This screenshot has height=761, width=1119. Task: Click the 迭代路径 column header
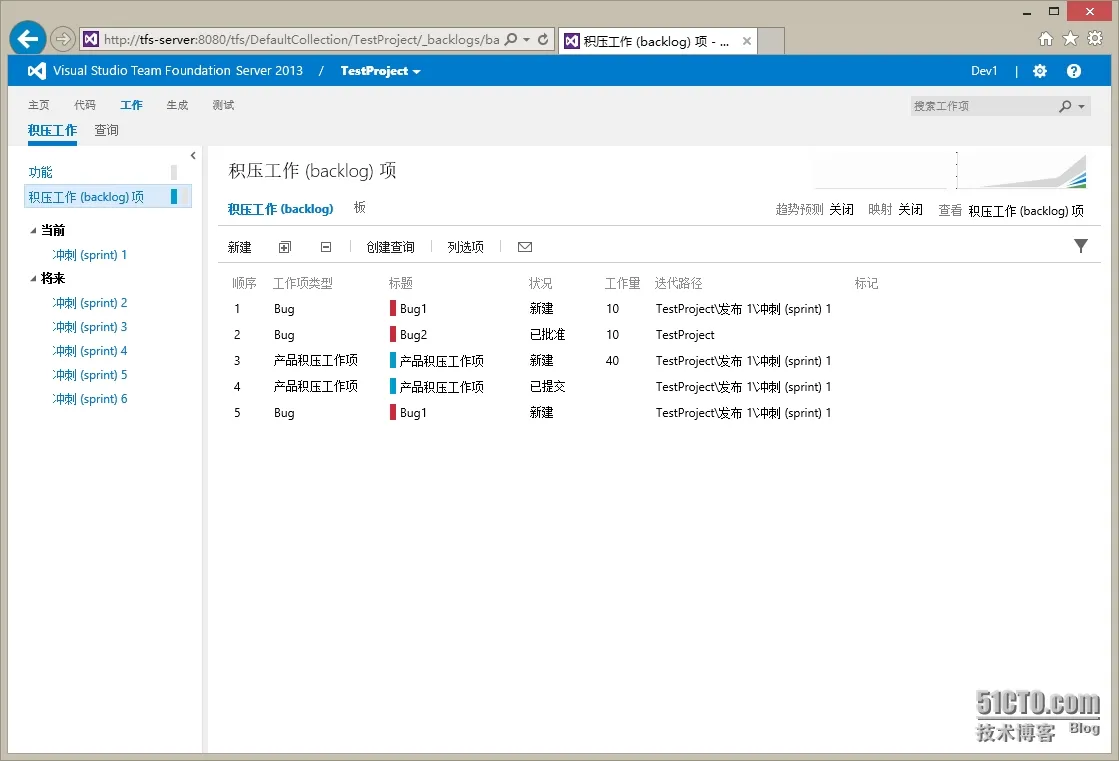(x=678, y=283)
